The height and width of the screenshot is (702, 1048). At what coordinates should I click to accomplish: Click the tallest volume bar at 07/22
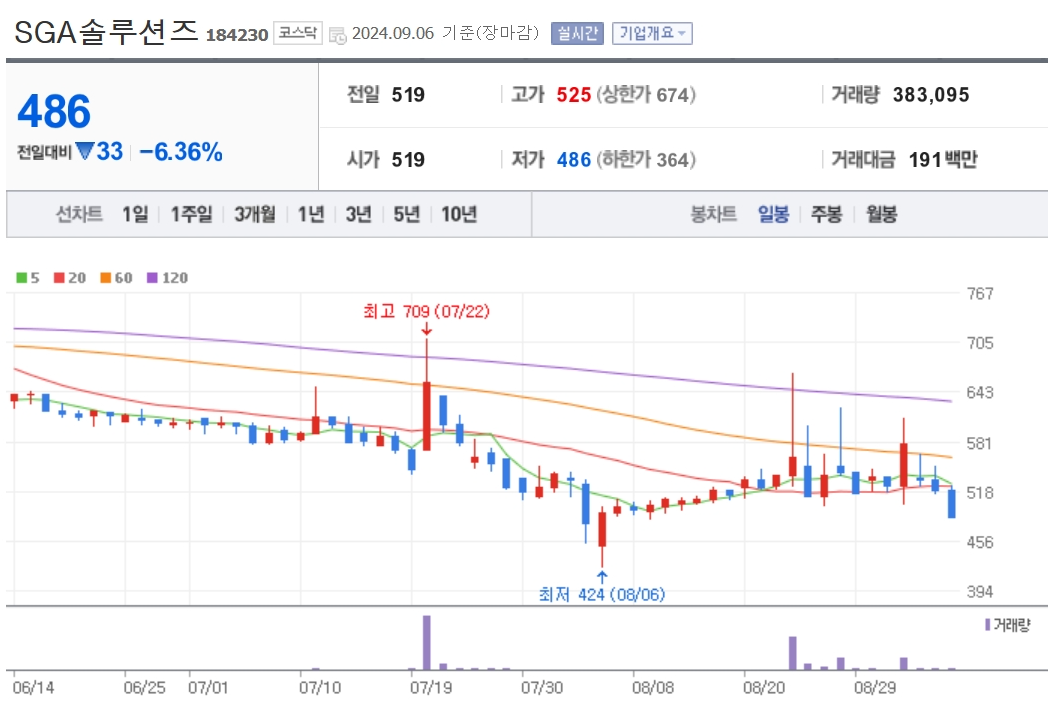click(x=426, y=642)
